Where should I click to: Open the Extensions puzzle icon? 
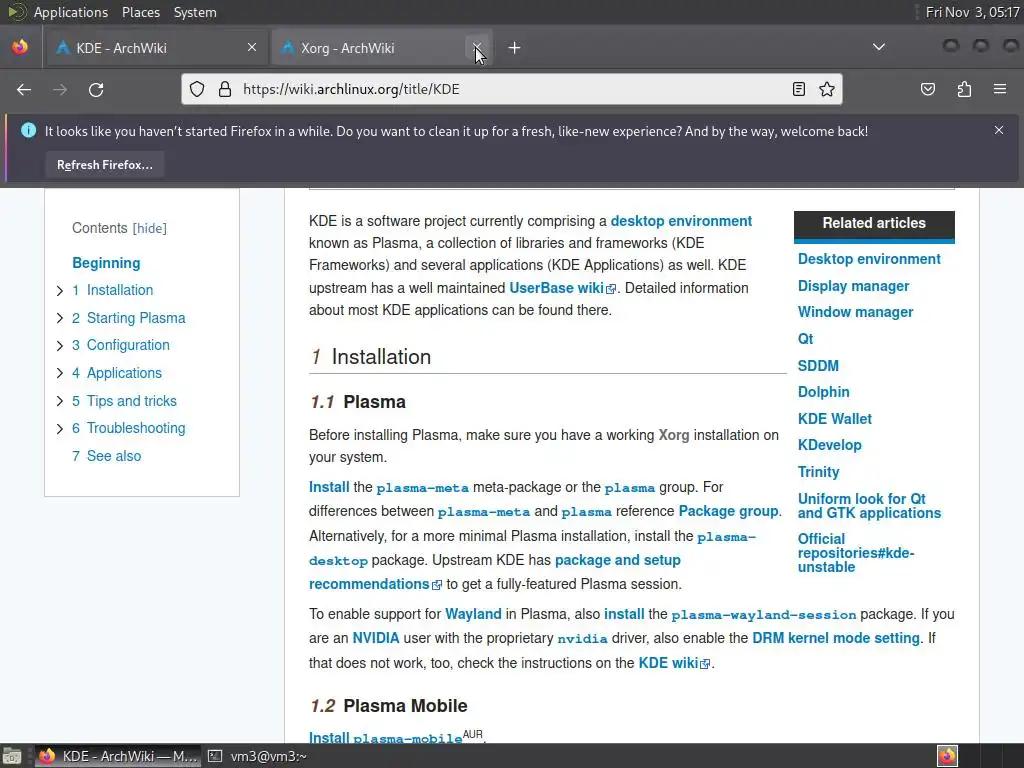tap(964, 89)
